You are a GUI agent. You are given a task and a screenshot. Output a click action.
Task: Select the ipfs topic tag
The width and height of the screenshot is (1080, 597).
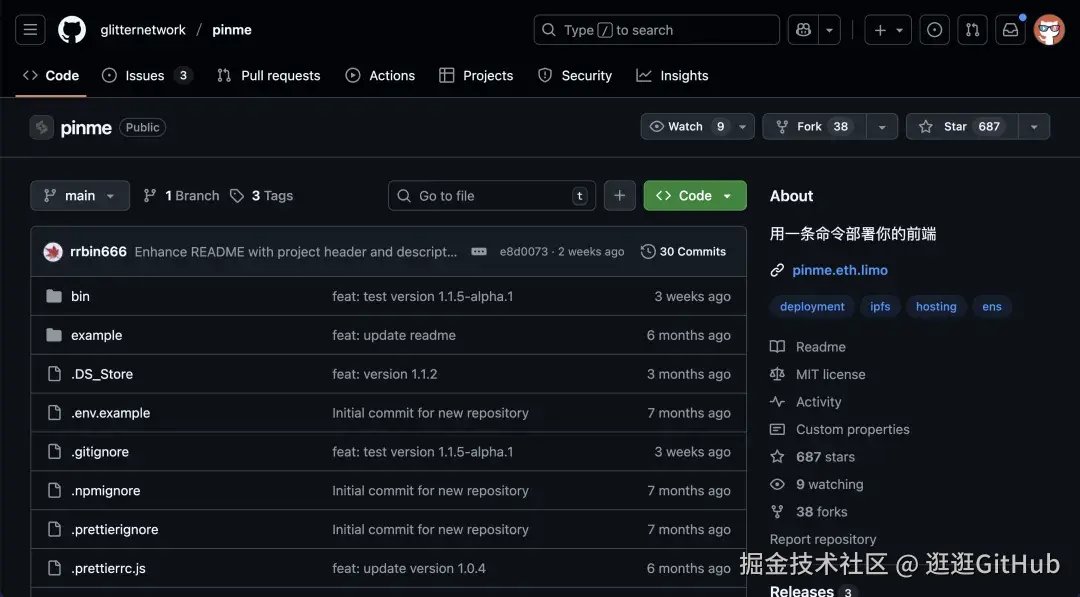click(880, 306)
